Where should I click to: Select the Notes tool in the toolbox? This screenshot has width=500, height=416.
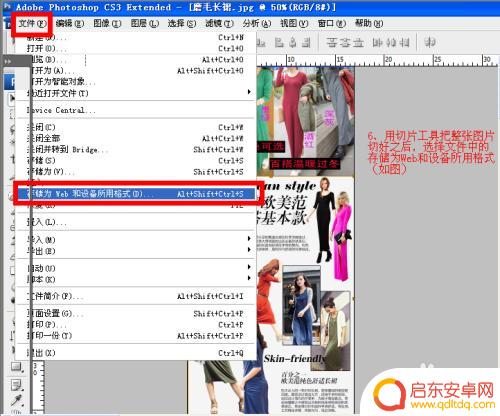[x=16, y=385]
